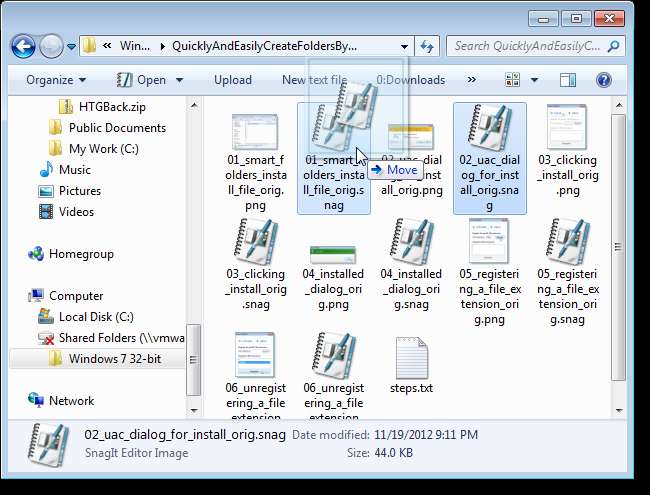Select My Work (C:) in tree
650x495 pixels.
[x=94, y=148]
